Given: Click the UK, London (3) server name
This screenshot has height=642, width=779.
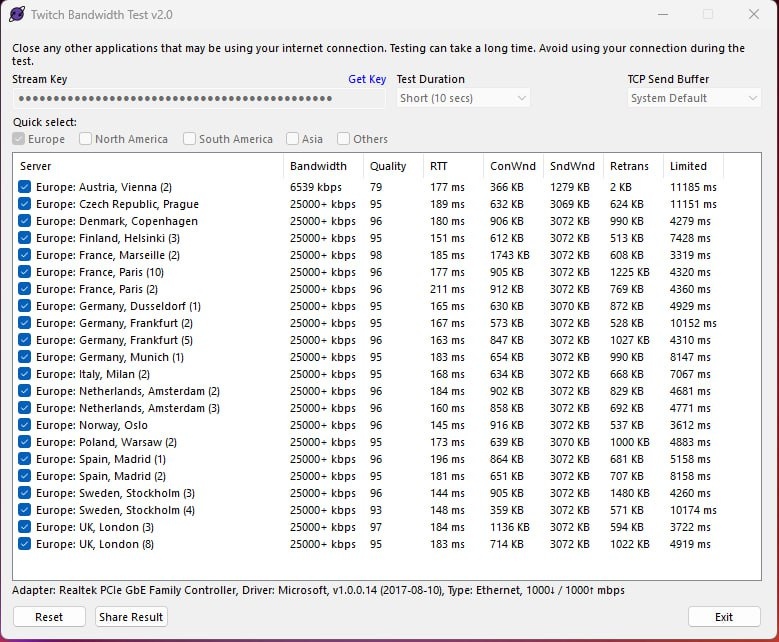Looking at the screenshot, I should 95,527.
